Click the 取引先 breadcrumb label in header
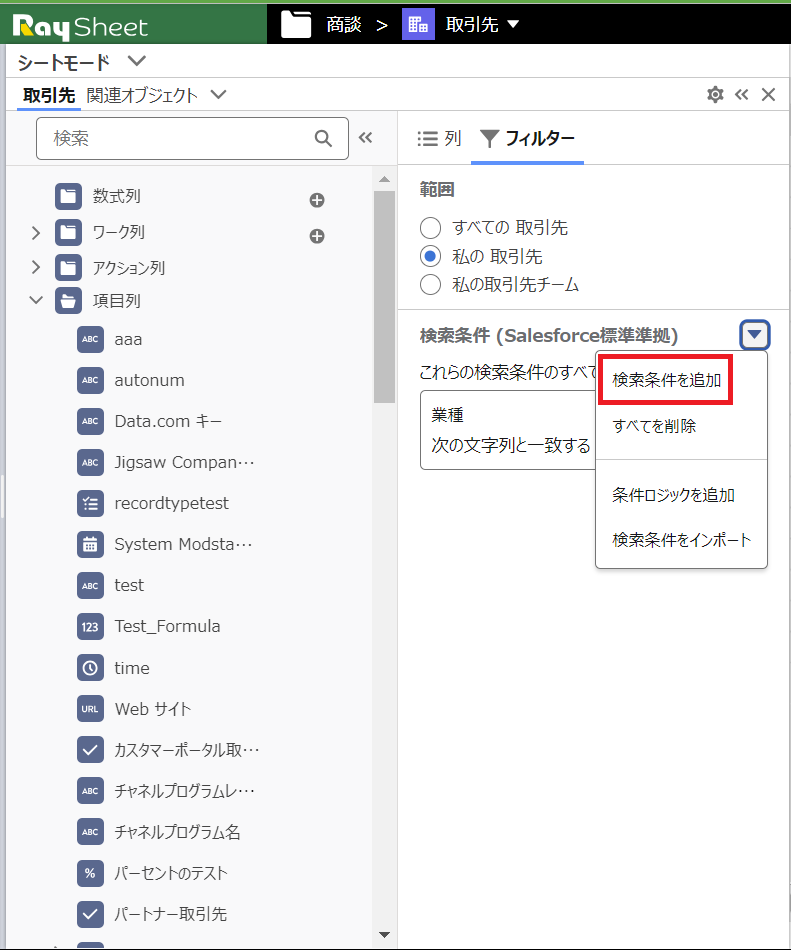This screenshot has width=791, height=950. pyautogui.click(x=472, y=25)
